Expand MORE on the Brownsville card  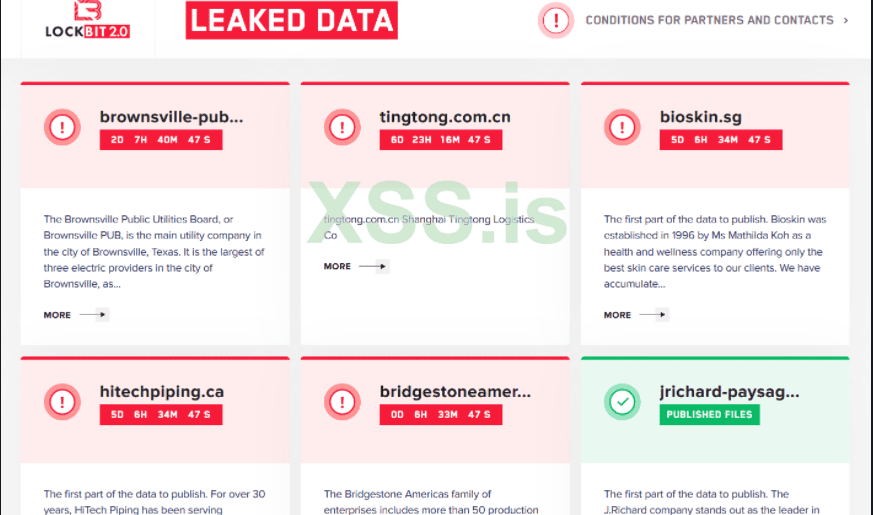76,315
